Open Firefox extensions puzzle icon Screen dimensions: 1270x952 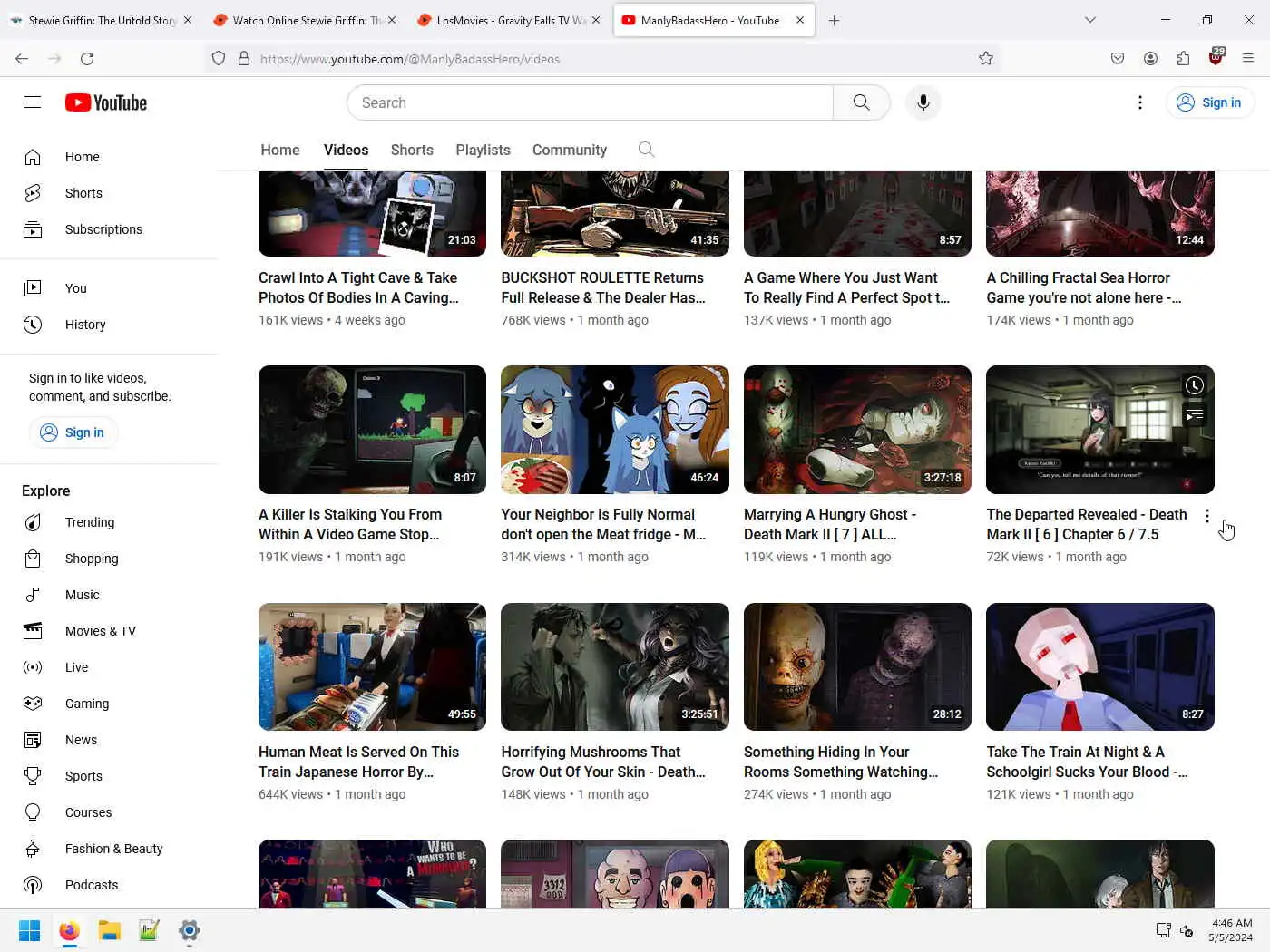coord(1183,59)
